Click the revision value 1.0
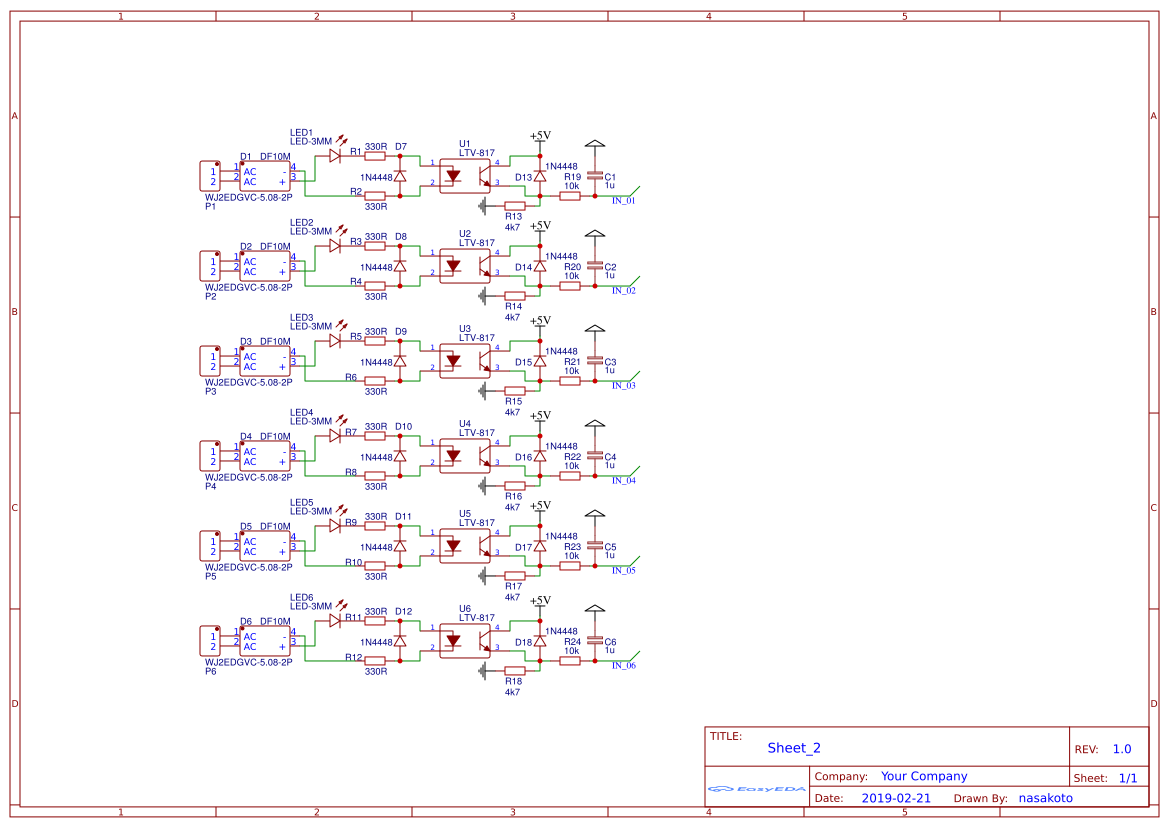 pos(1121,748)
